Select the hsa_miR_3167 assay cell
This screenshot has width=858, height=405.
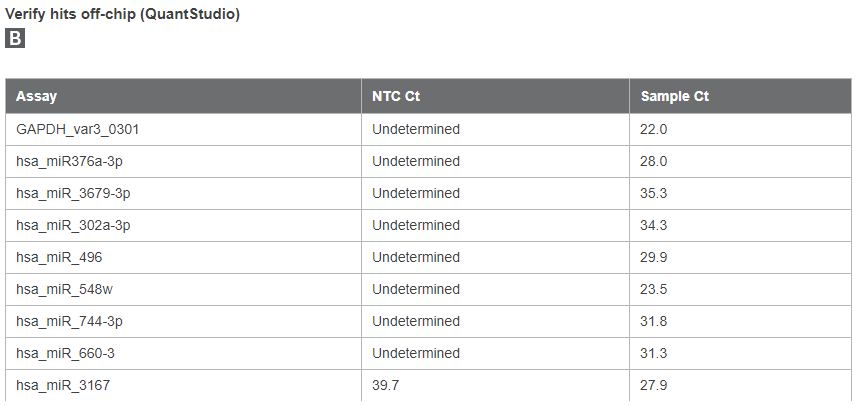point(63,385)
